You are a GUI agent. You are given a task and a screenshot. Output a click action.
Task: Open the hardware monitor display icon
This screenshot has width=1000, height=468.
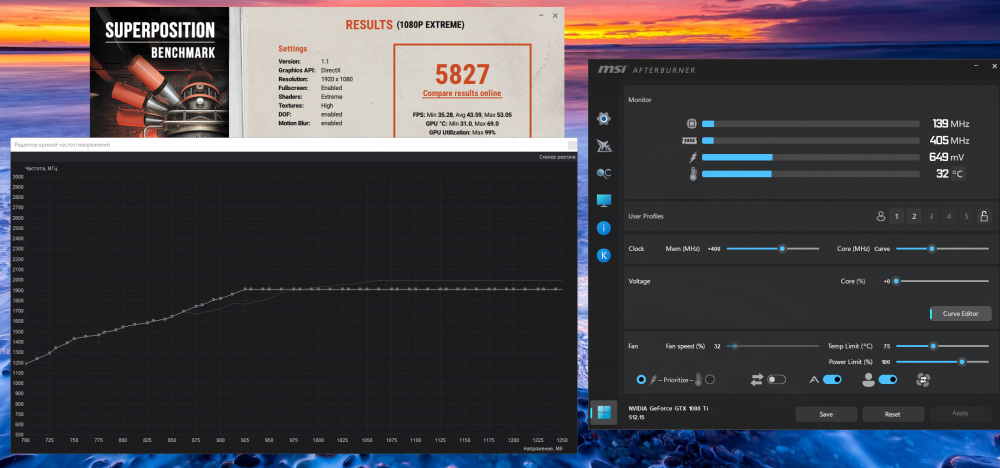[x=604, y=201]
